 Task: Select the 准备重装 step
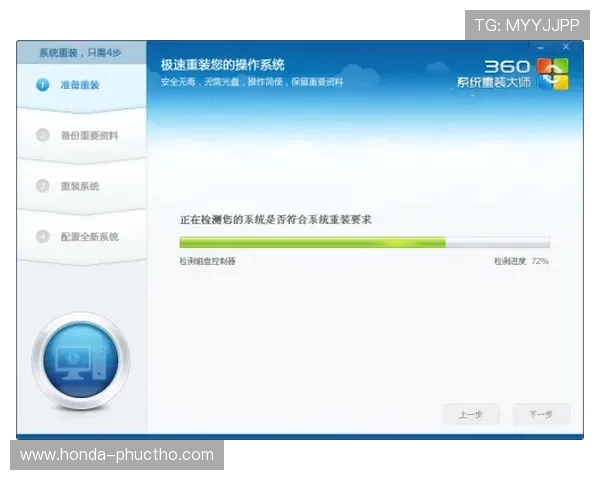(x=82, y=87)
